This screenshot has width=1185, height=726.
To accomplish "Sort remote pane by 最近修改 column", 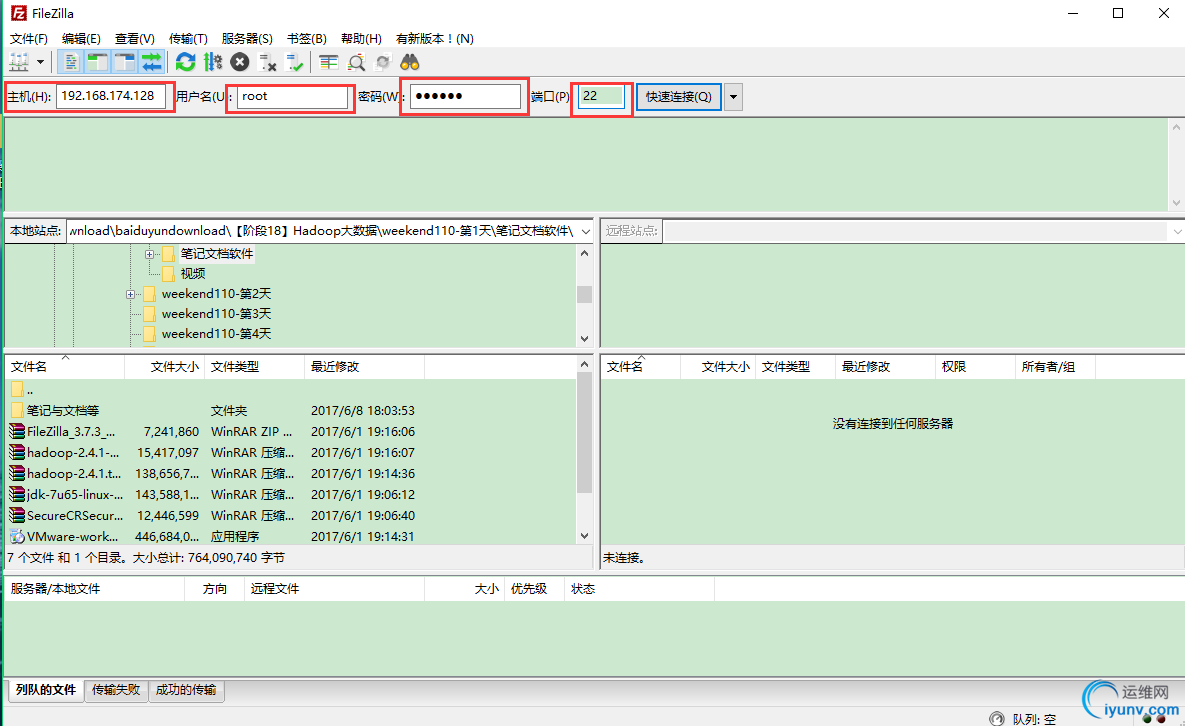I will pyautogui.click(x=885, y=366).
